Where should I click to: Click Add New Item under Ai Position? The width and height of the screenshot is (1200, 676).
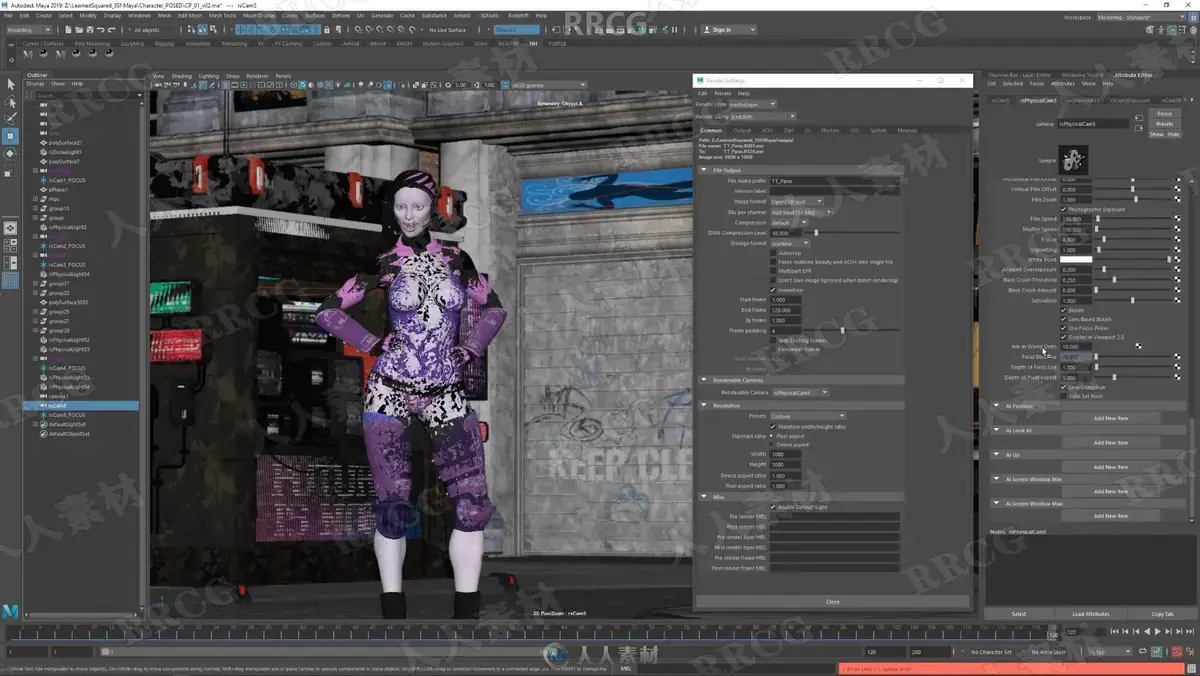pyautogui.click(x=1110, y=418)
